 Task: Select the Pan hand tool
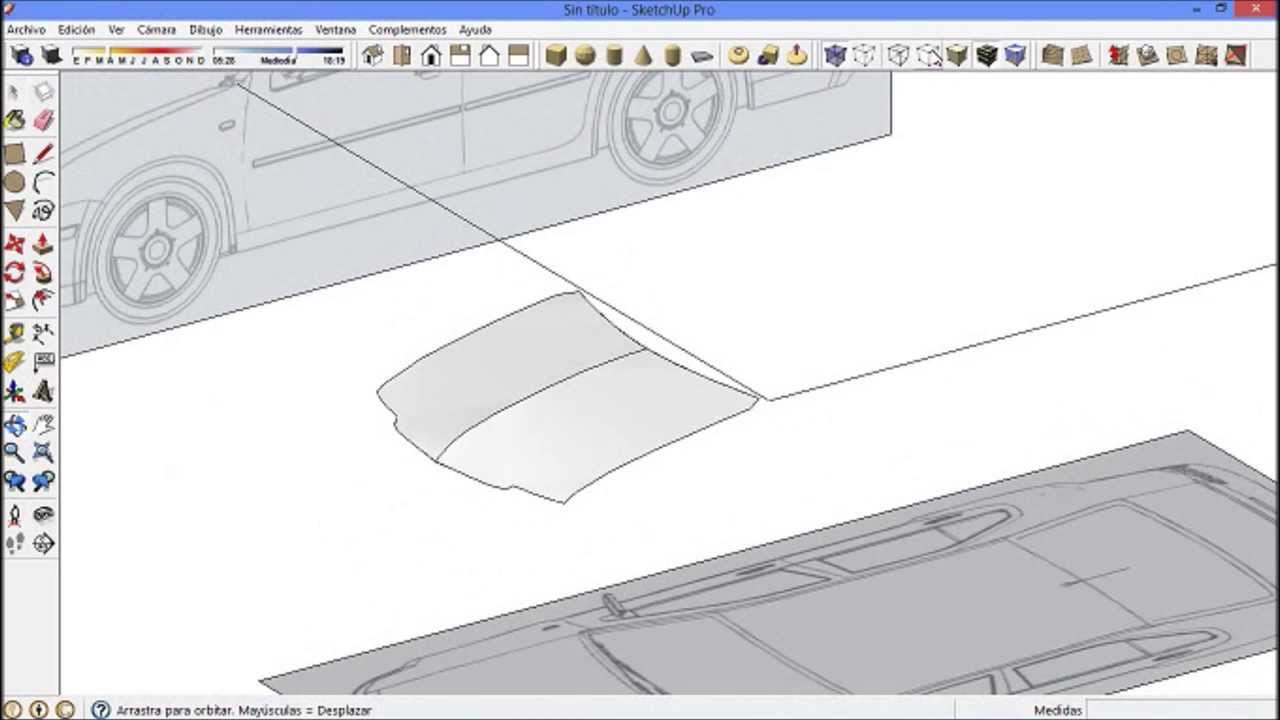coord(43,425)
